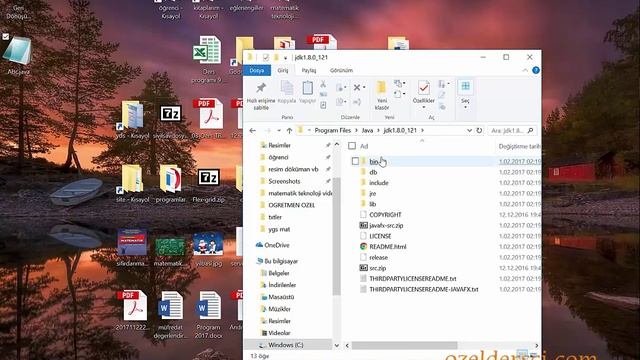
Task: Select programlar folder on desktop
Action: coord(171,184)
